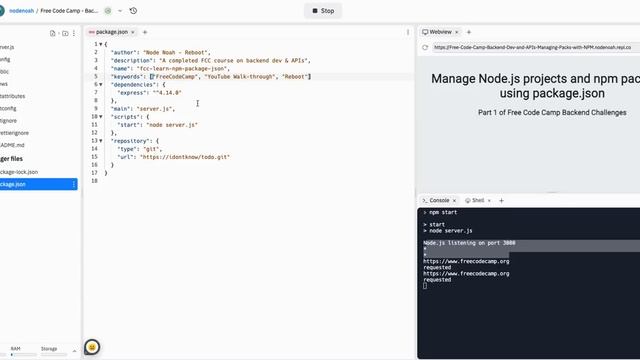
Task: Select package.json in the sidebar
Action: (x=38, y=184)
